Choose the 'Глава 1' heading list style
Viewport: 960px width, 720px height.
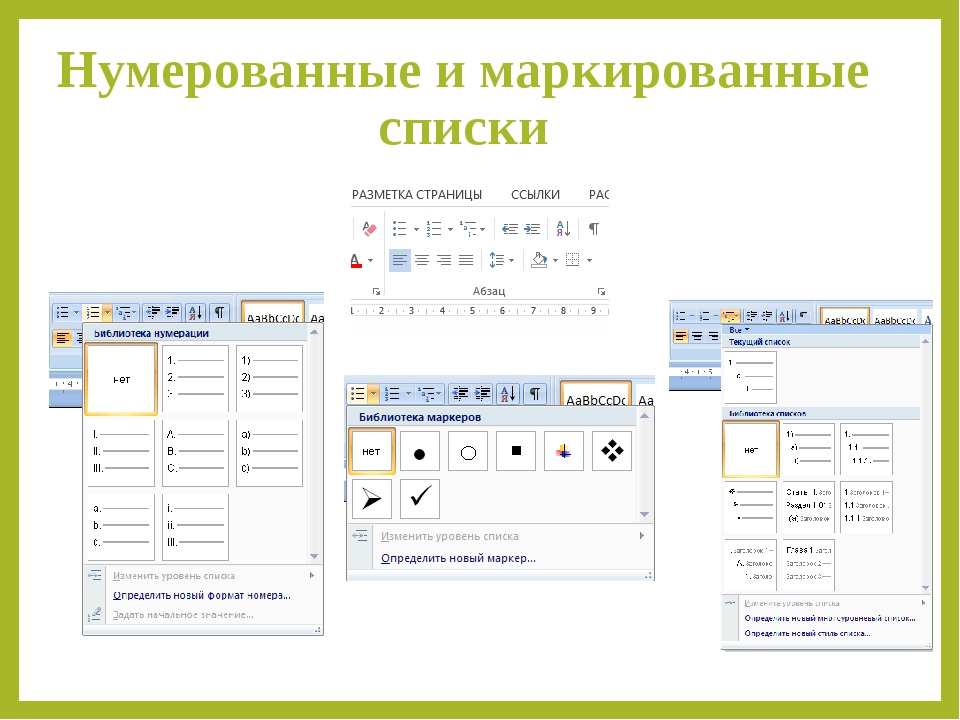click(x=809, y=564)
